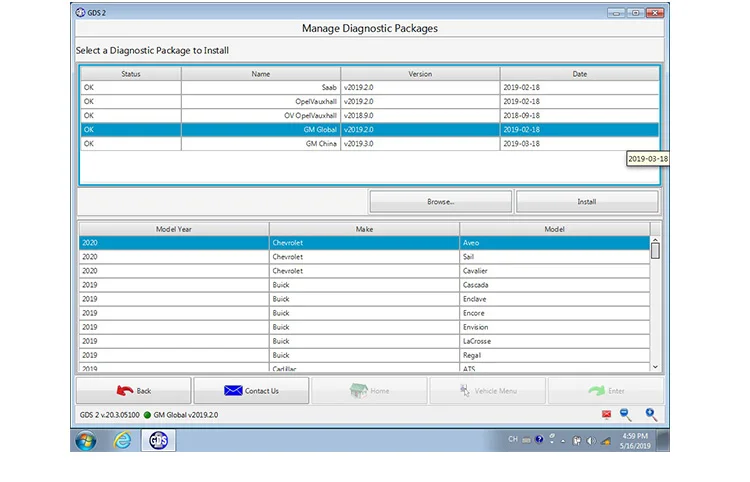Click the CH language indicator in tray
This screenshot has height=482, width=750.
[x=513, y=439]
